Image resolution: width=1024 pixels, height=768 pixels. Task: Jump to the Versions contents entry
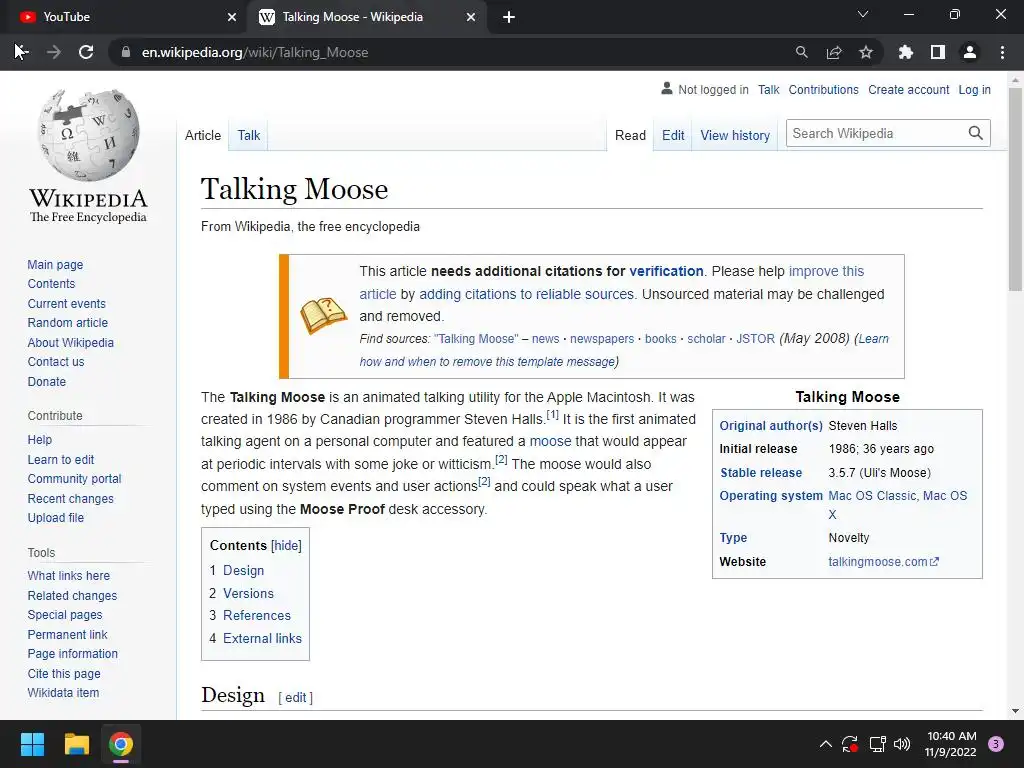pyautogui.click(x=248, y=593)
